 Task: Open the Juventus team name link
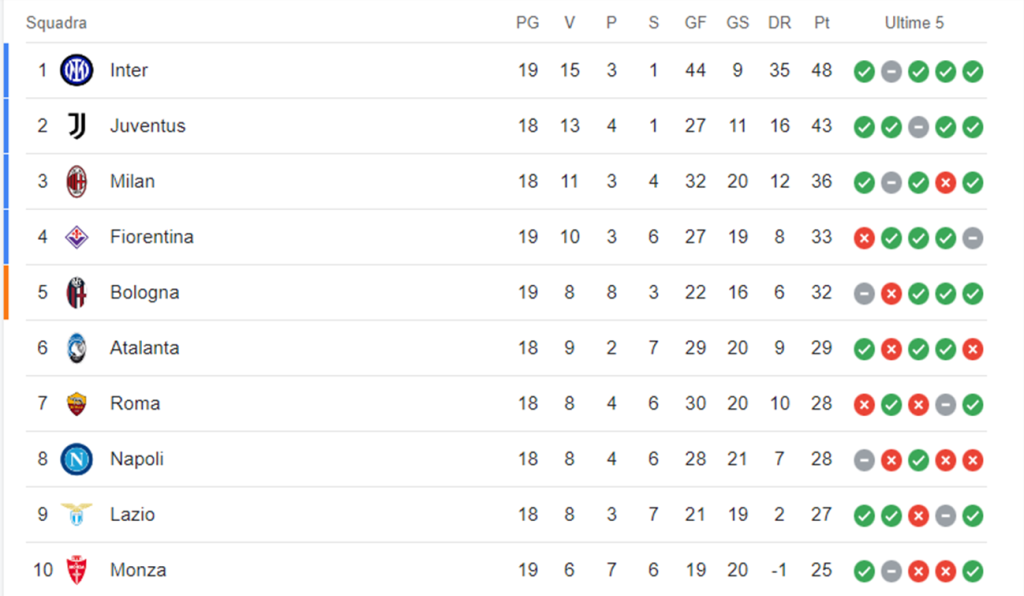(148, 126)
